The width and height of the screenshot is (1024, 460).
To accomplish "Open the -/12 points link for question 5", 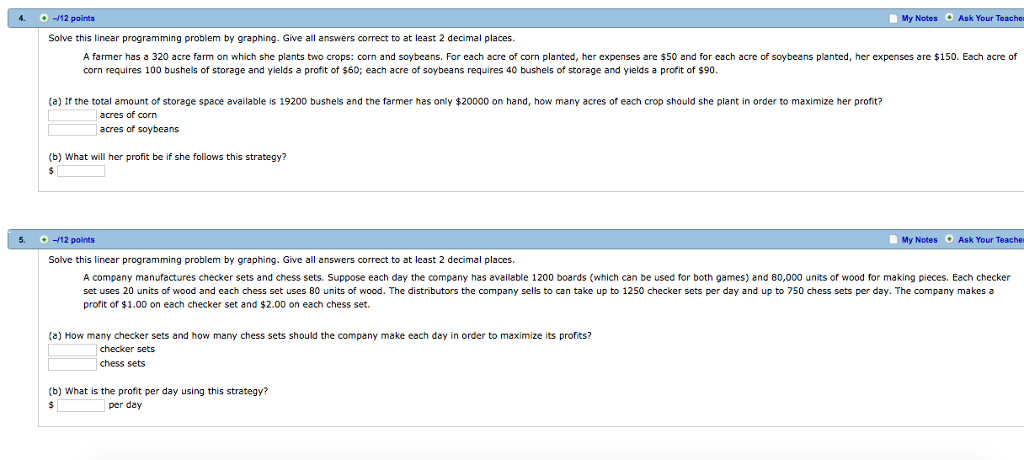I will (74, 240).
